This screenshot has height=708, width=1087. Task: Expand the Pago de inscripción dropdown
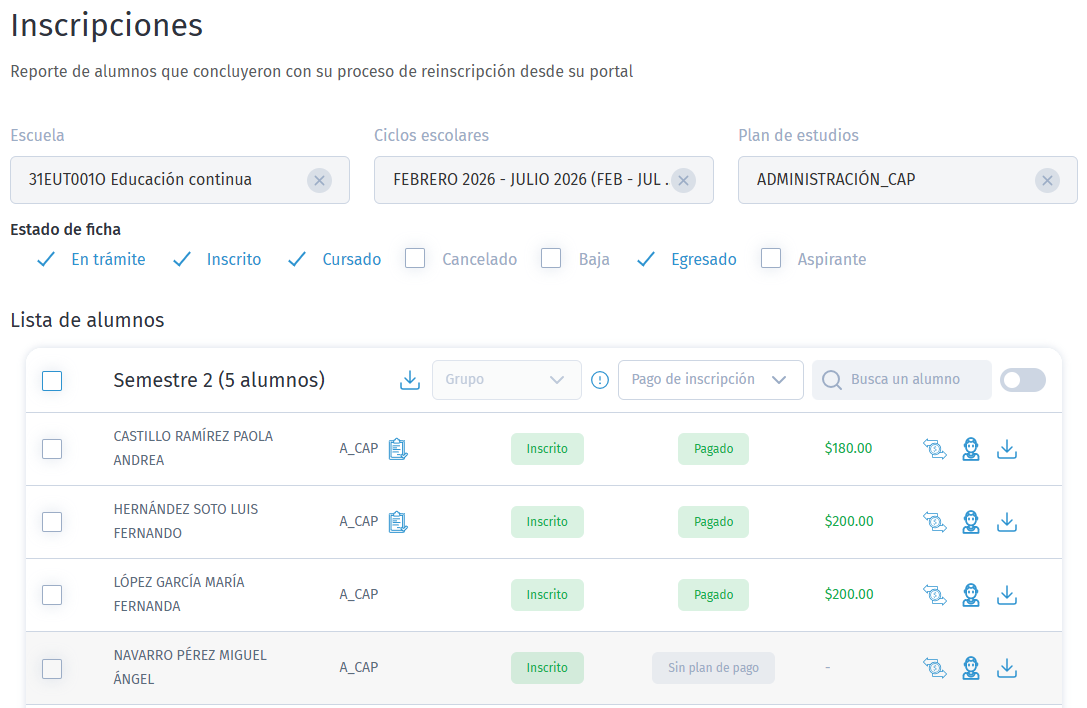tap(711, 380)
